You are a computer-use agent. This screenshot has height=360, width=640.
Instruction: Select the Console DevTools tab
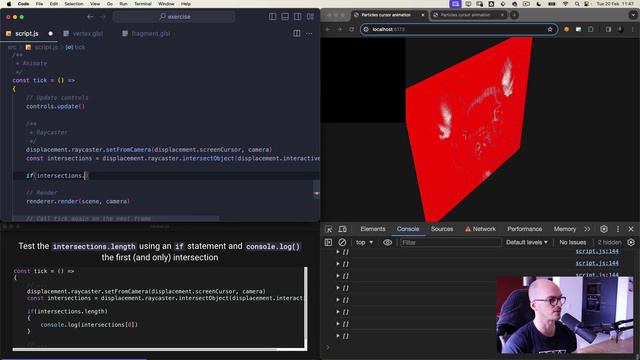408,229
